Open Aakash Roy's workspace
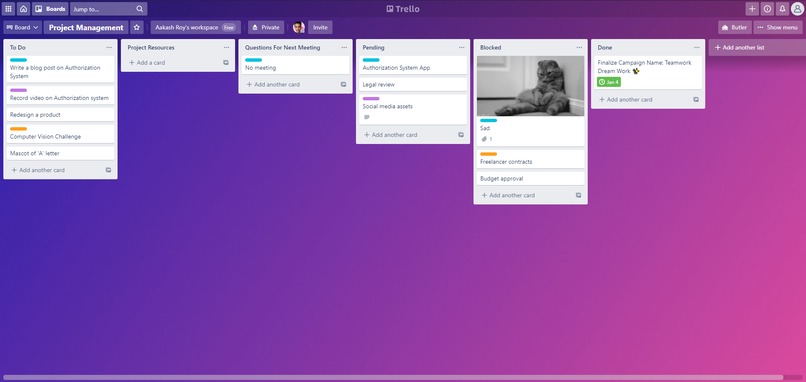Image resolution: width=806 pixels, height=382 pixels. tap(195, 27)
